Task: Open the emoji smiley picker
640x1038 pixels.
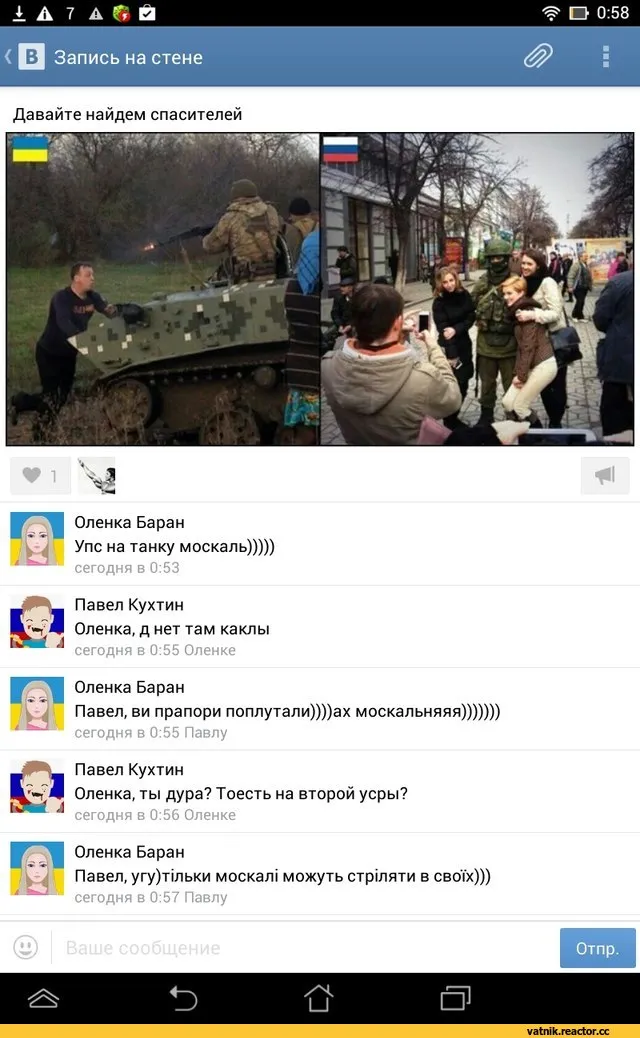Action: [x=26, y=947]
